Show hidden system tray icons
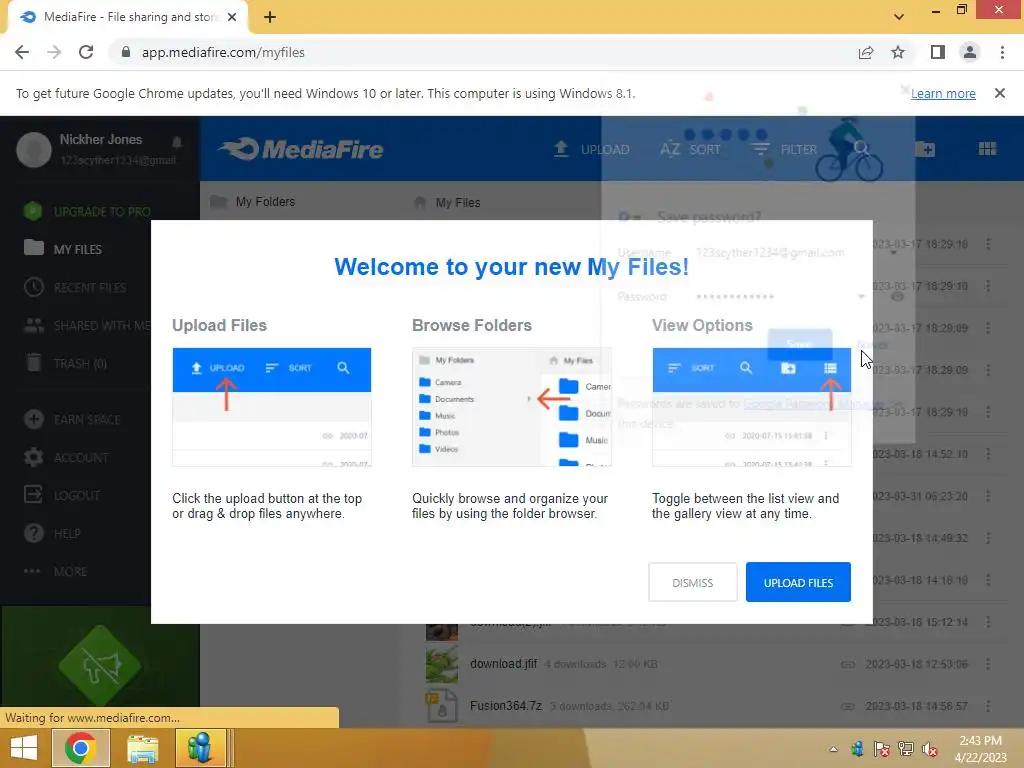 833,749
